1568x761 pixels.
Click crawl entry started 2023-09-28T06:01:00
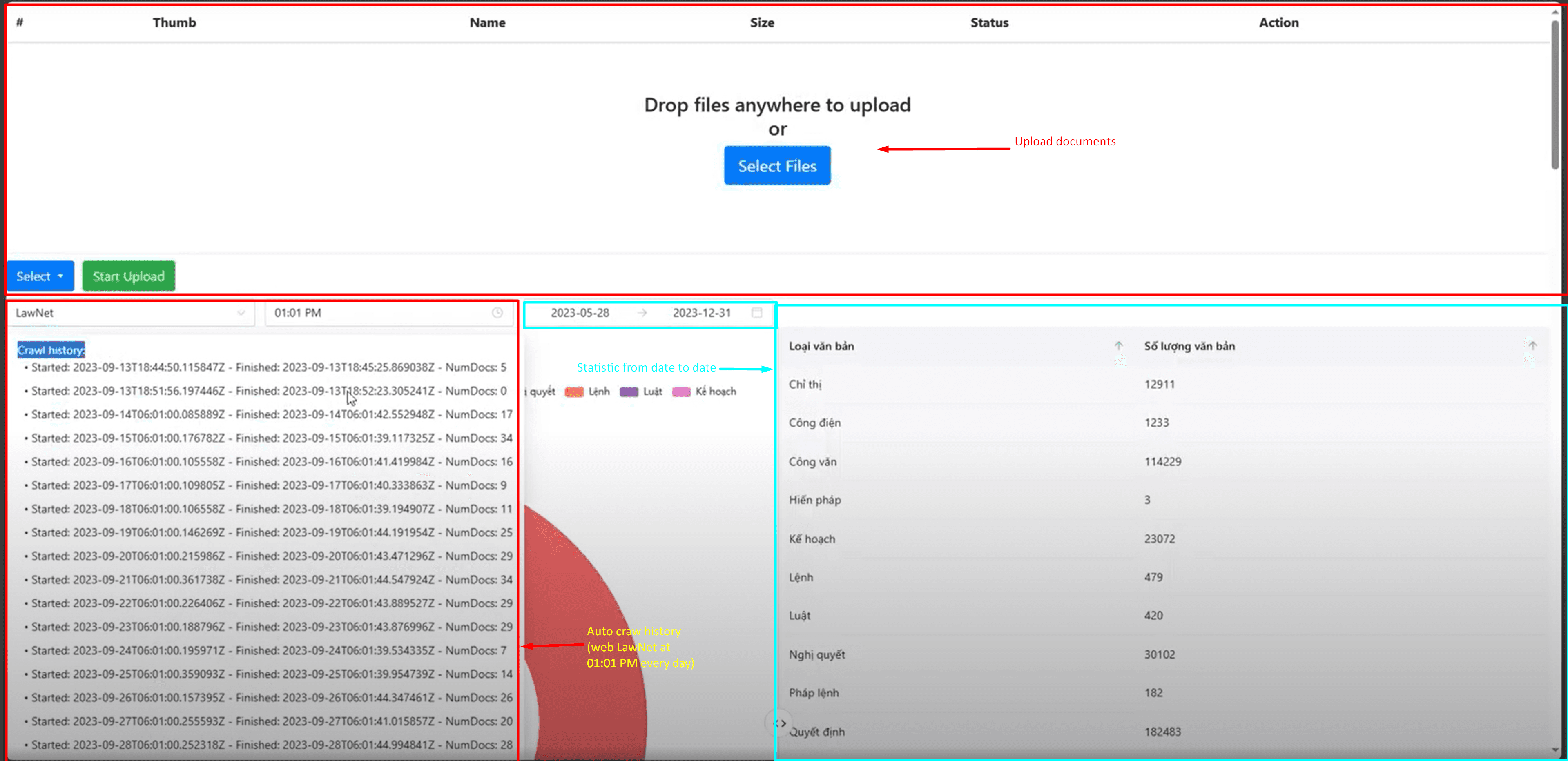(x=272, y=745)
